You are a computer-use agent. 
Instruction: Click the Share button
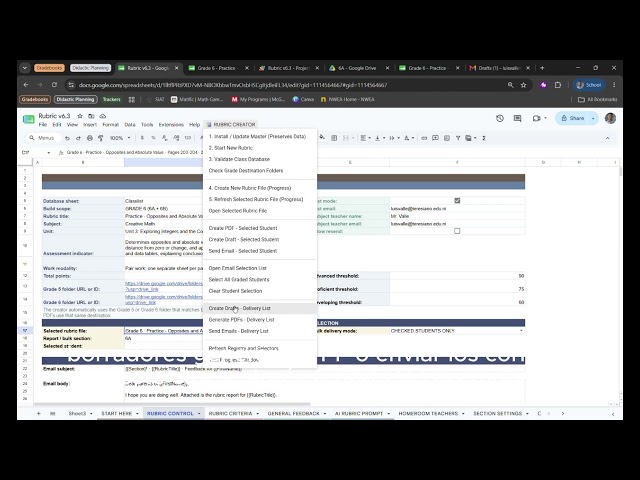click(572, 118)
